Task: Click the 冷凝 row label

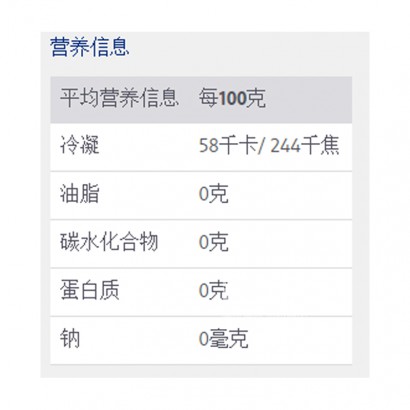Action: [x=80, y=145]
